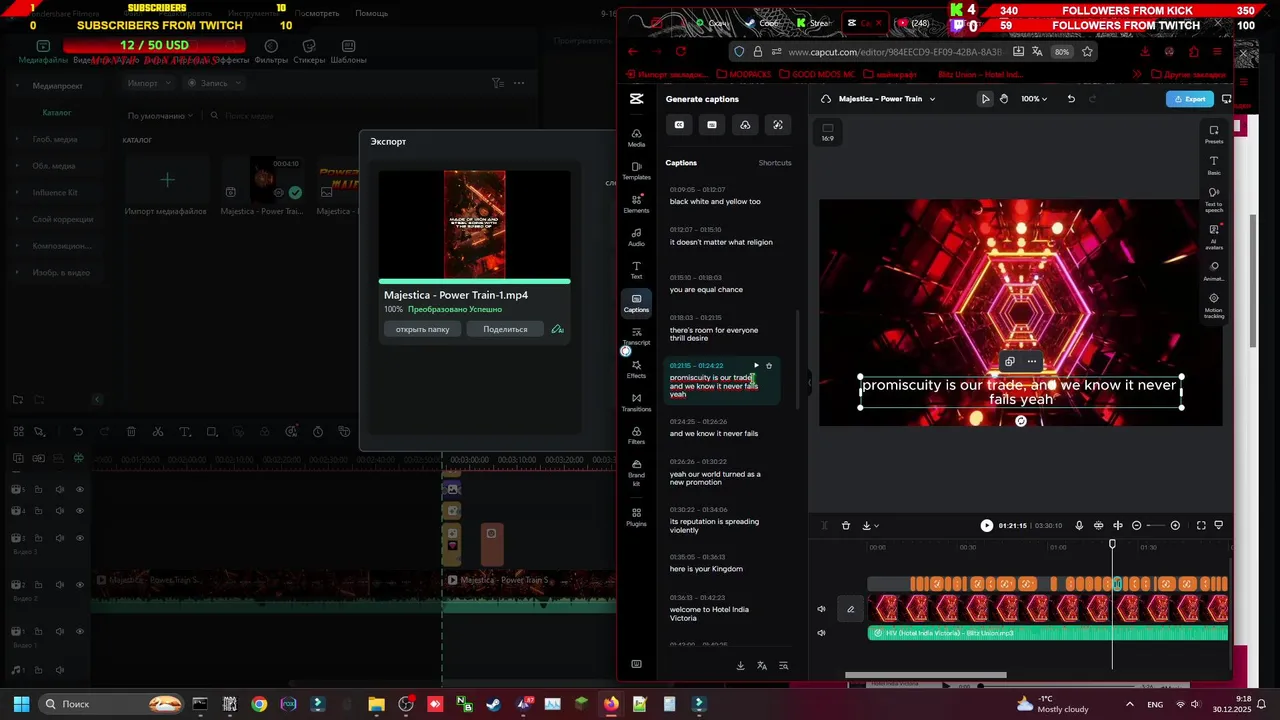The width and height of the screenshot is (1280, 720).
Task: Expand the Медиапроект tree item in Filmora
Action: 17,86
